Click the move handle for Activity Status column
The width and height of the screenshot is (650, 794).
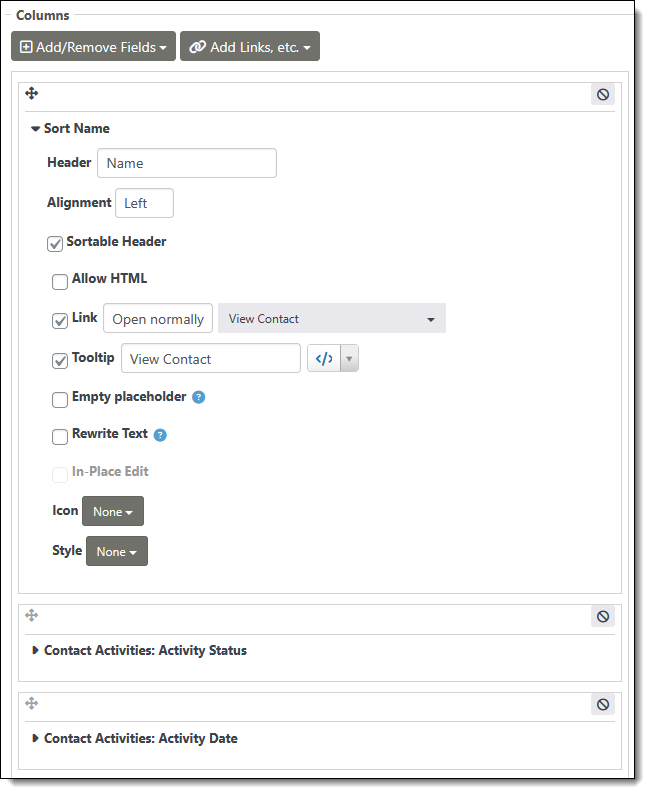pyautogui.click(x=31, y=616)
